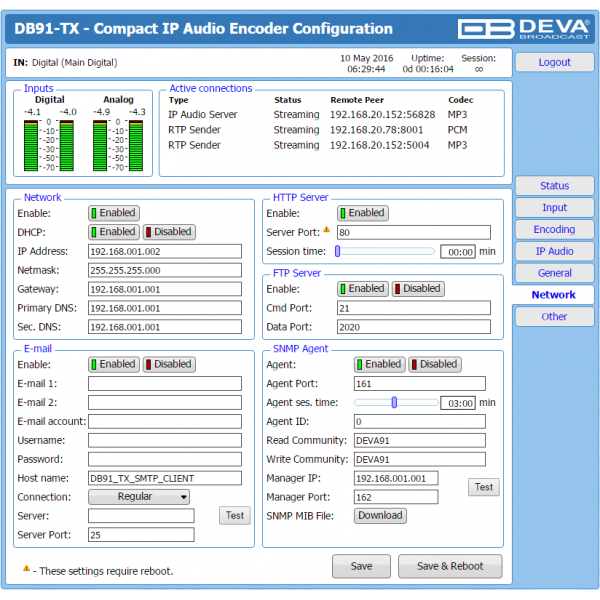This screenshot has width=600, height=600.
Task: Open the Input tab
Action: click(x=554, y=208)
